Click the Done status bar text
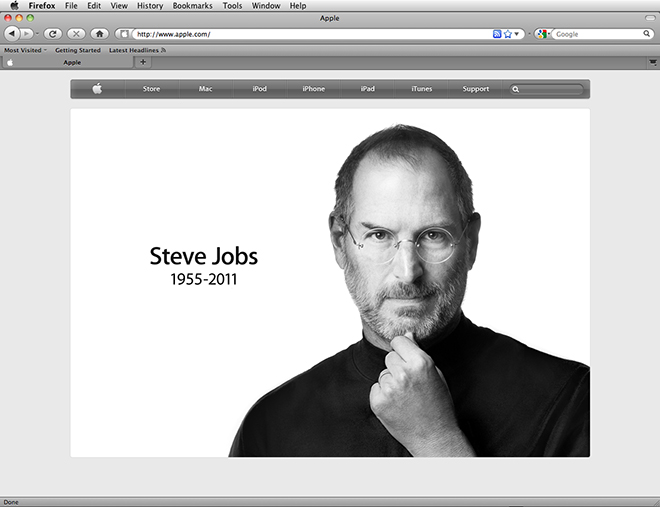Image resolution: width=660 pixels, height=507 pixels. 11,502
